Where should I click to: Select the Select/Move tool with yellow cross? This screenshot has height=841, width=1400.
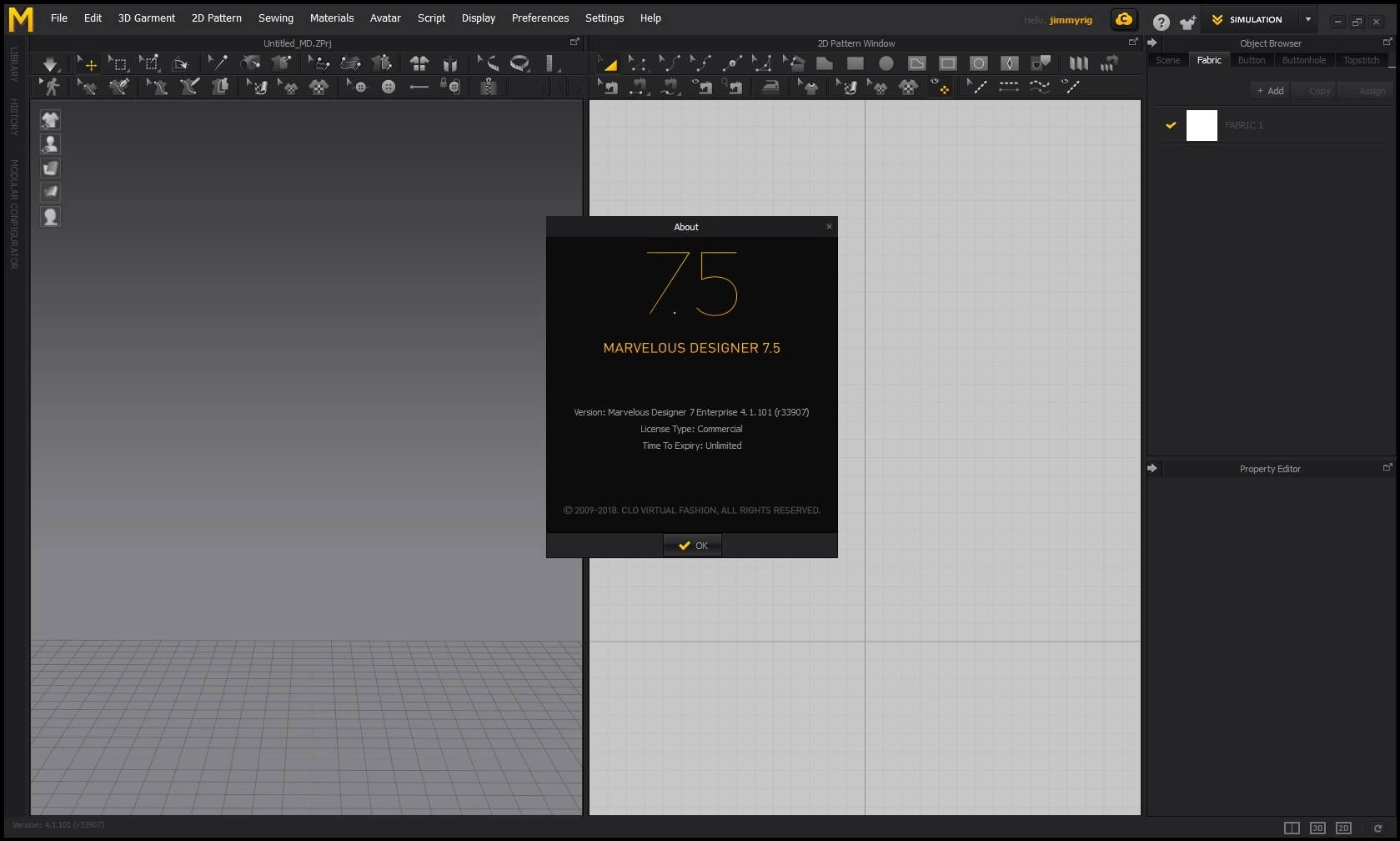[x=87, y=63]
